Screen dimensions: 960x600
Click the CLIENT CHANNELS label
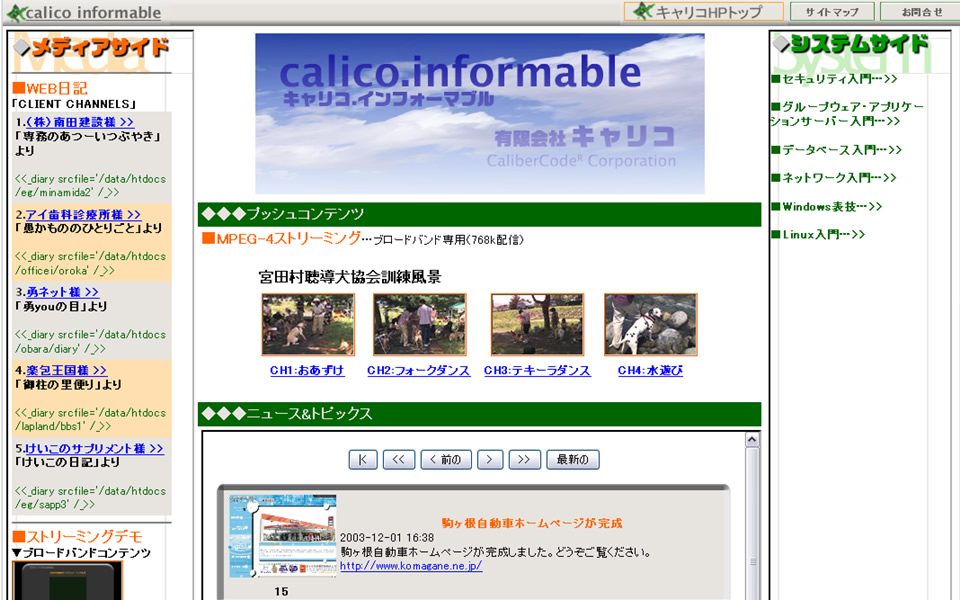click(x=73, y=104)
